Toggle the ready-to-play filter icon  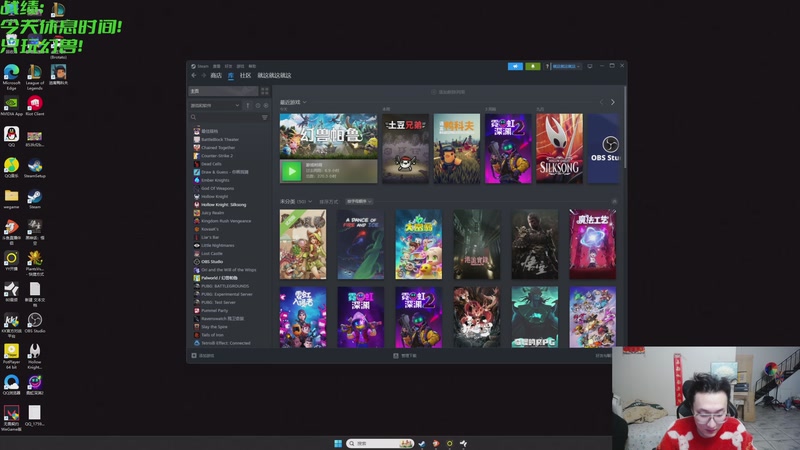click(265, 106)
